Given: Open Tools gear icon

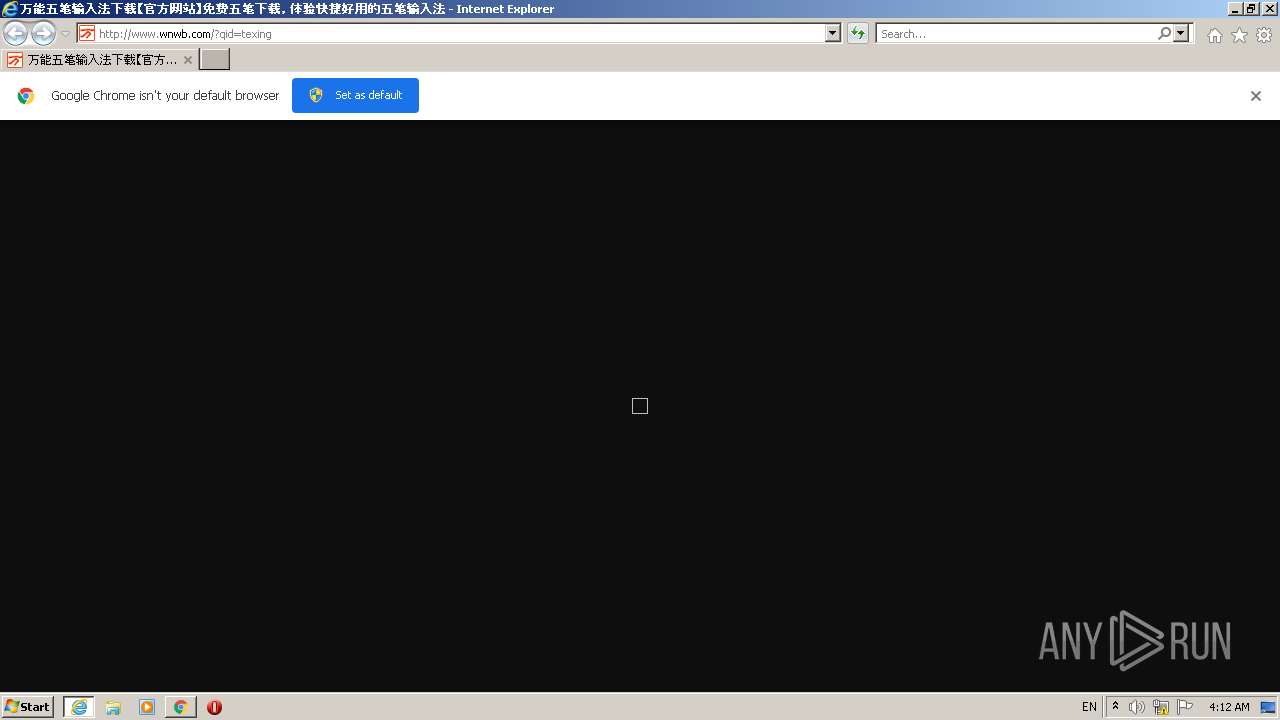Looking at the screenshot, I should pos(1264,35).
